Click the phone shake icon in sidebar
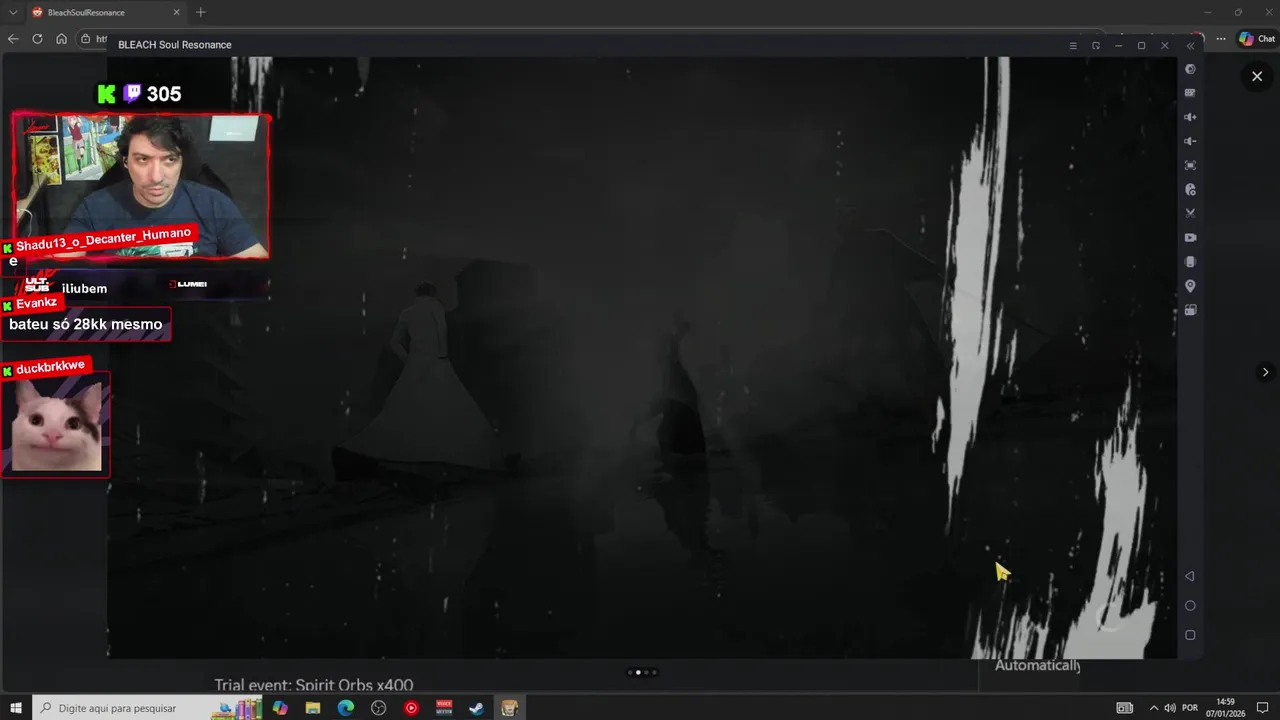 [x=1190, y=262]
